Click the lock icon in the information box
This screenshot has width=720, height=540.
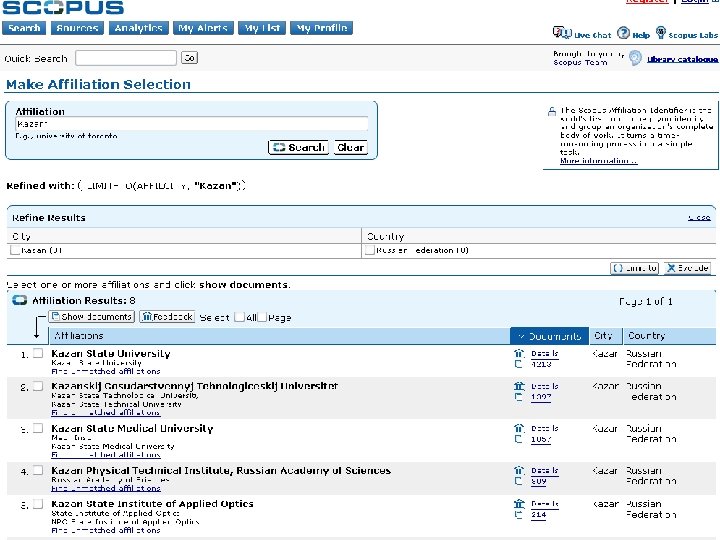(551, 111)
